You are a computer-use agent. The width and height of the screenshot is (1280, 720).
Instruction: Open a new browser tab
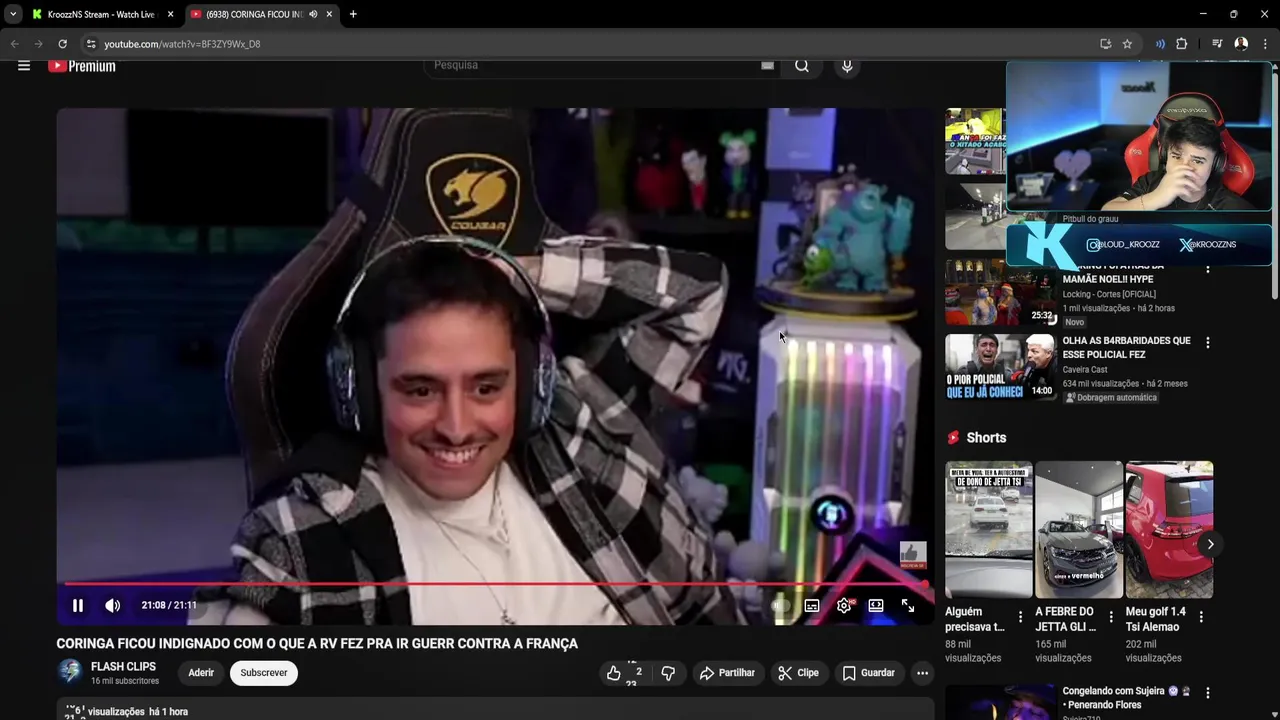click(x=353, y=14)
